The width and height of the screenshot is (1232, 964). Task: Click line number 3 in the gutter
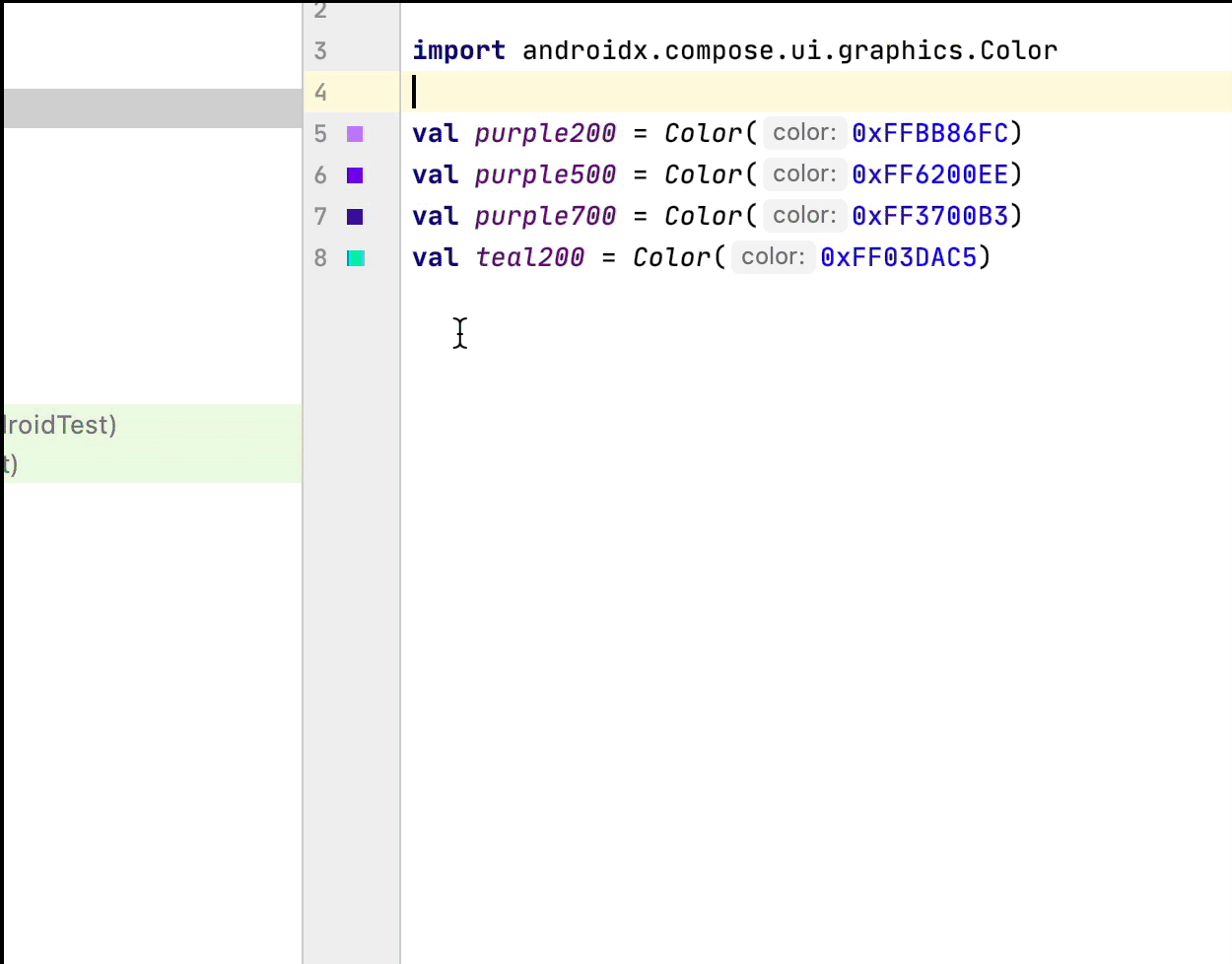click(320, 50)
